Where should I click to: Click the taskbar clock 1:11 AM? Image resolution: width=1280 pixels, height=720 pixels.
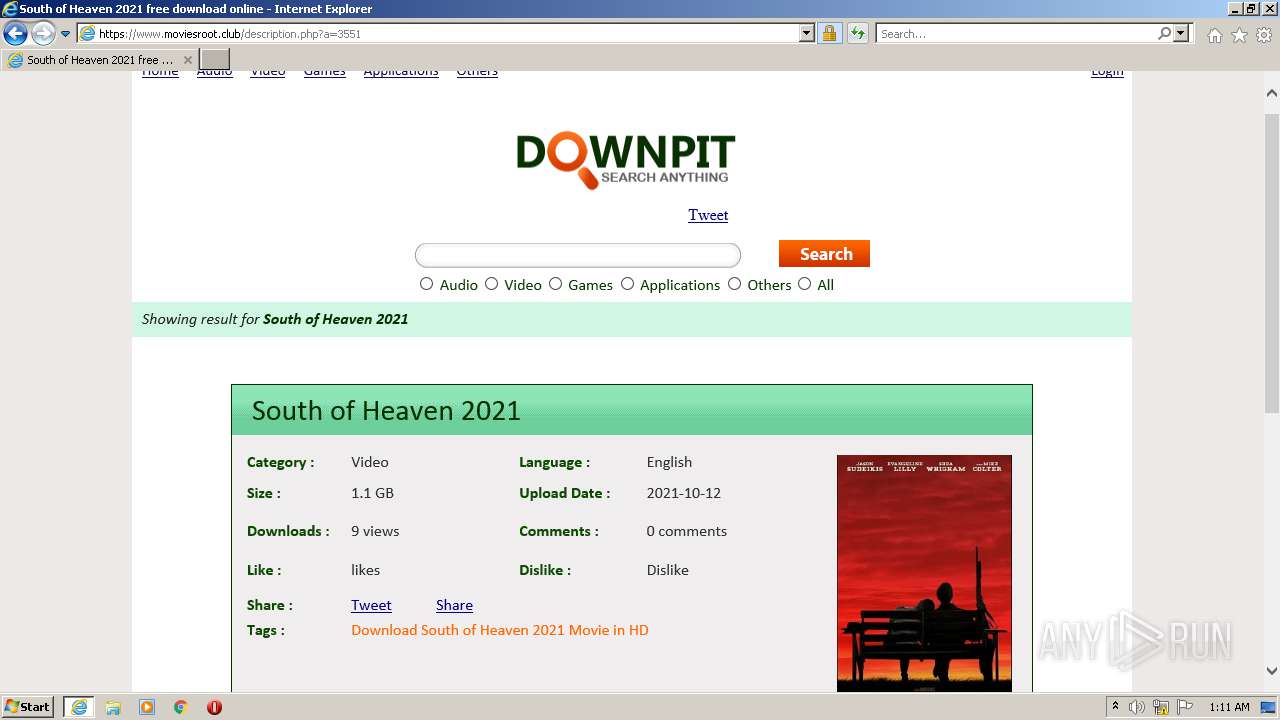click(x=1229, y=707)
